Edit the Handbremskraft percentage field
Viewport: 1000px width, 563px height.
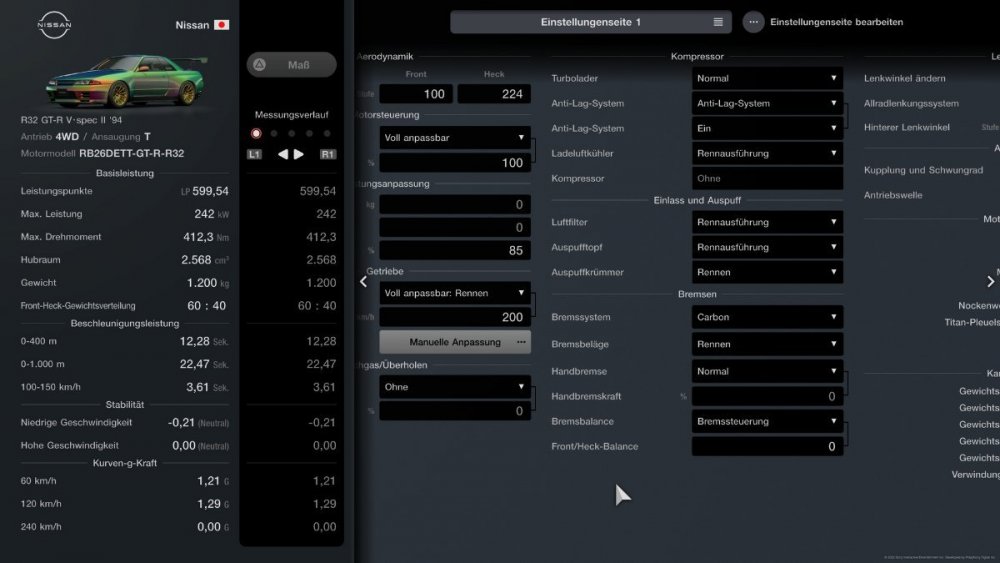pos(767,396)
